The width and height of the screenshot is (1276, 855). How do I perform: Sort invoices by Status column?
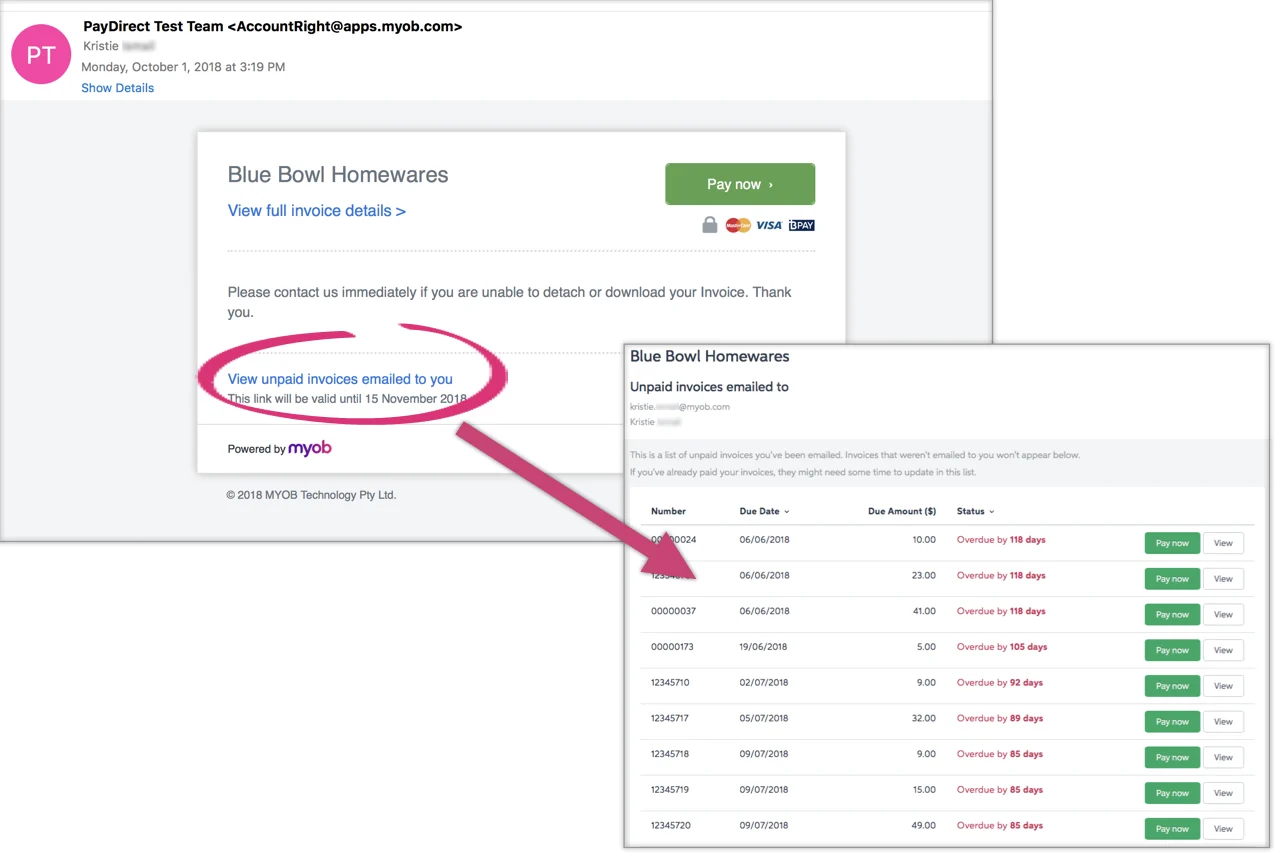[975, 511]
